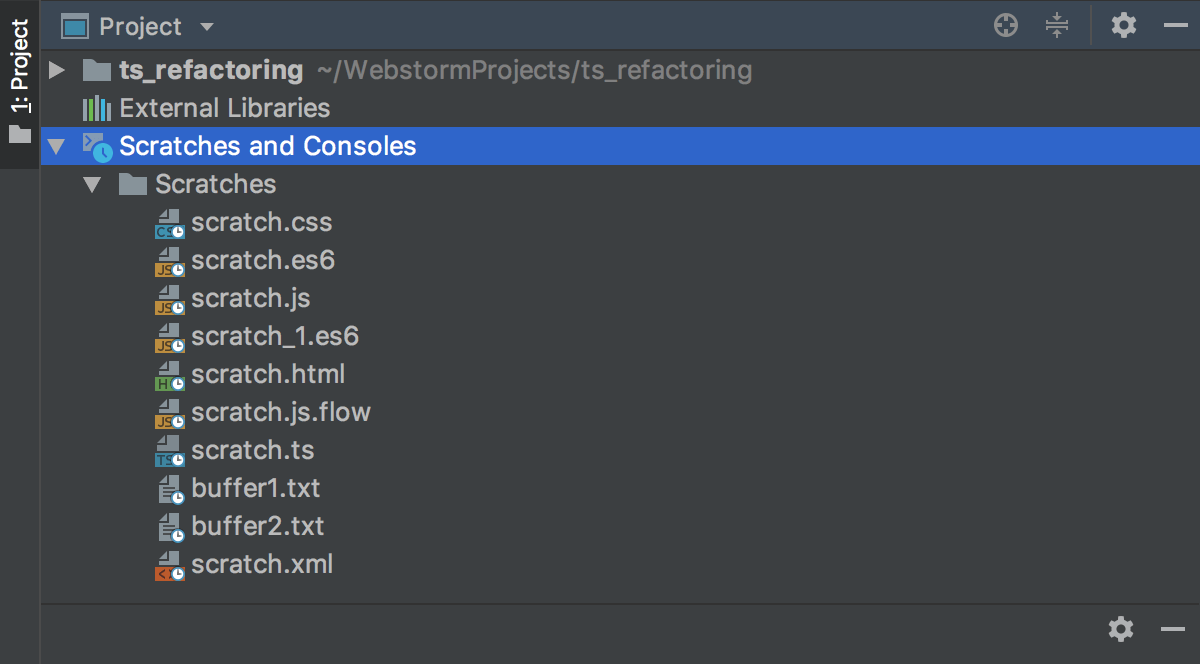
Task: Open the Project view dropdown
Action: pyautogui.click(x=207, y=27)
